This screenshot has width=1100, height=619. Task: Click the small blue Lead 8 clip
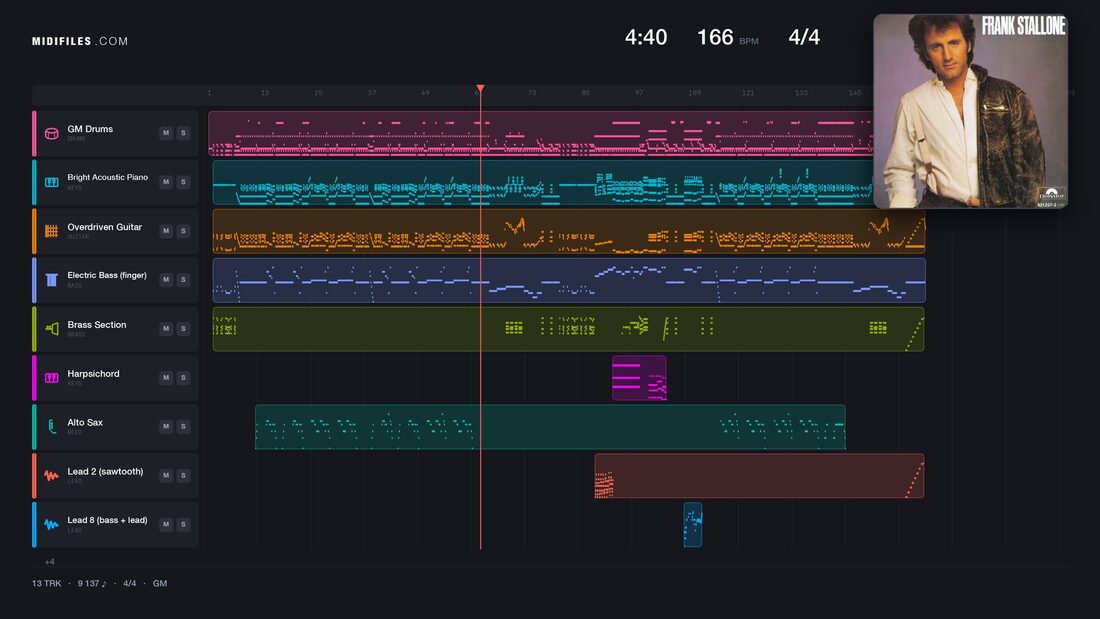(x=692, y=524)
